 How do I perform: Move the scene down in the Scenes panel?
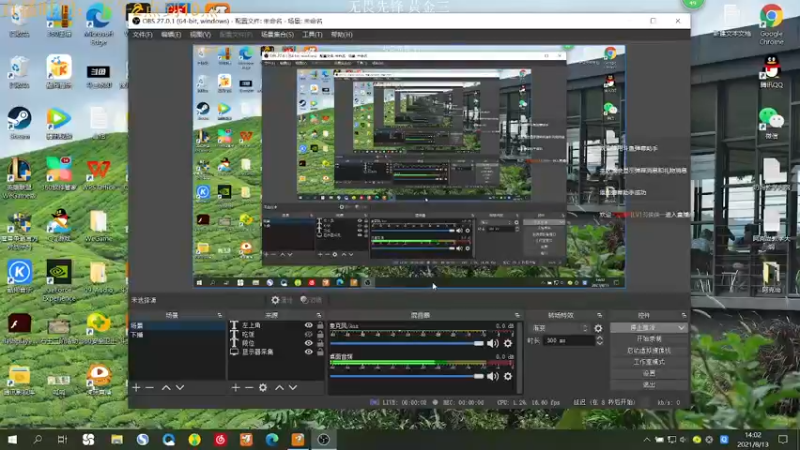[x=180, y=388]
